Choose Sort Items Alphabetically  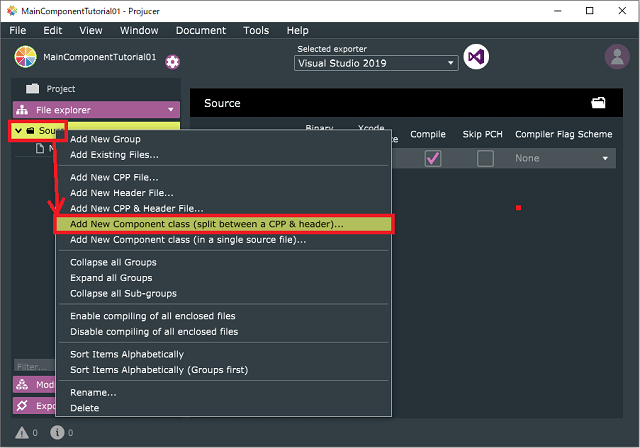click(223, 355)
